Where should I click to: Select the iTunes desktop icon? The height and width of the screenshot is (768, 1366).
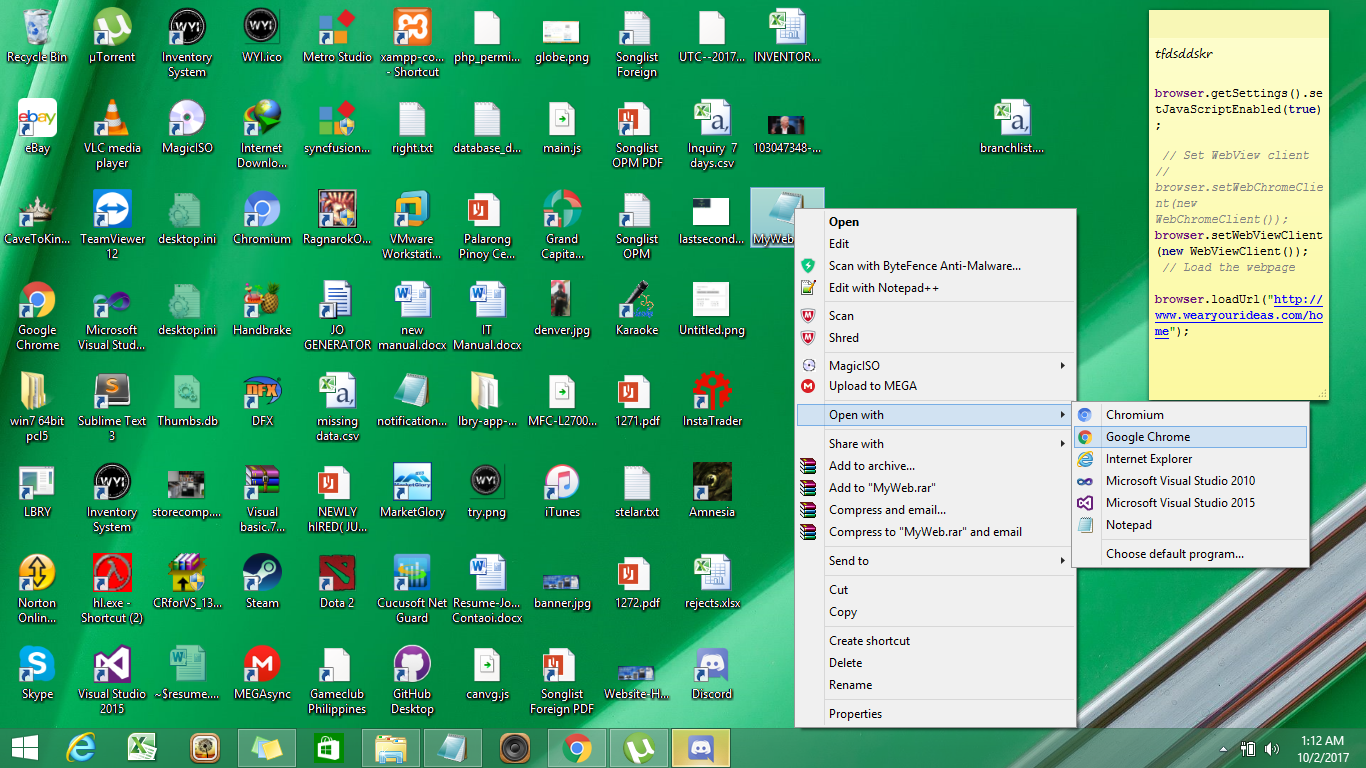(x=562, y=491)
